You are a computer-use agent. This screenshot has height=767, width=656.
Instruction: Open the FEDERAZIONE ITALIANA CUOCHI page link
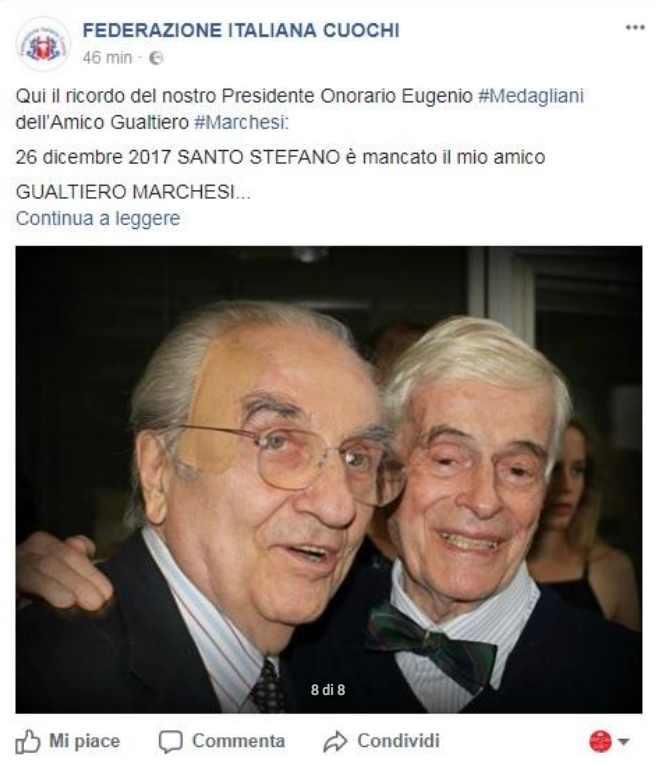[x=241, y=30]
